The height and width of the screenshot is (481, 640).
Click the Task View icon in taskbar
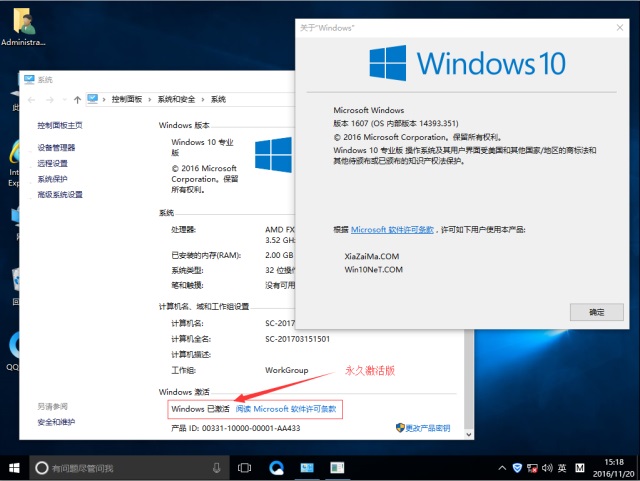(244, 468)
